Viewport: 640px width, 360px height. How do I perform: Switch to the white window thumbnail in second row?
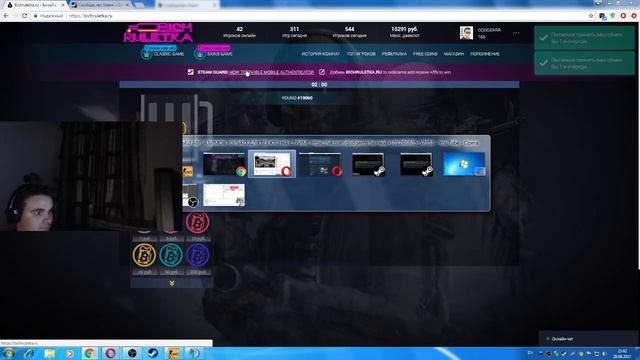224,195
